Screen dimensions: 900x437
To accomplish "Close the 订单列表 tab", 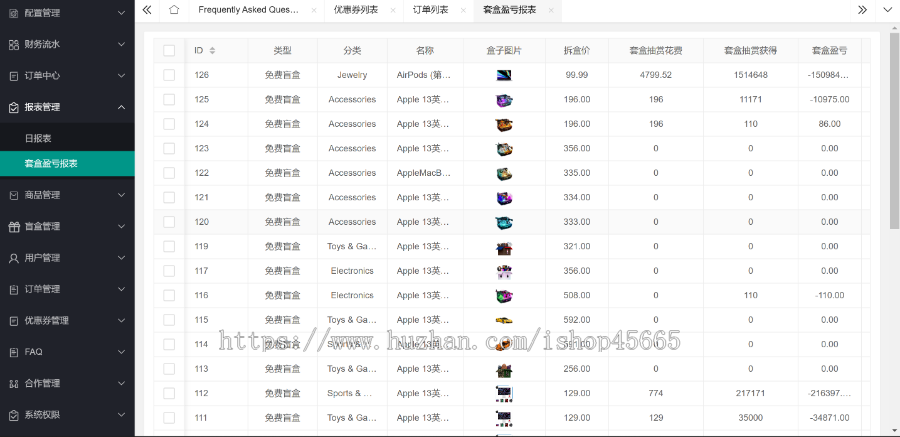I will pos(463,10).
